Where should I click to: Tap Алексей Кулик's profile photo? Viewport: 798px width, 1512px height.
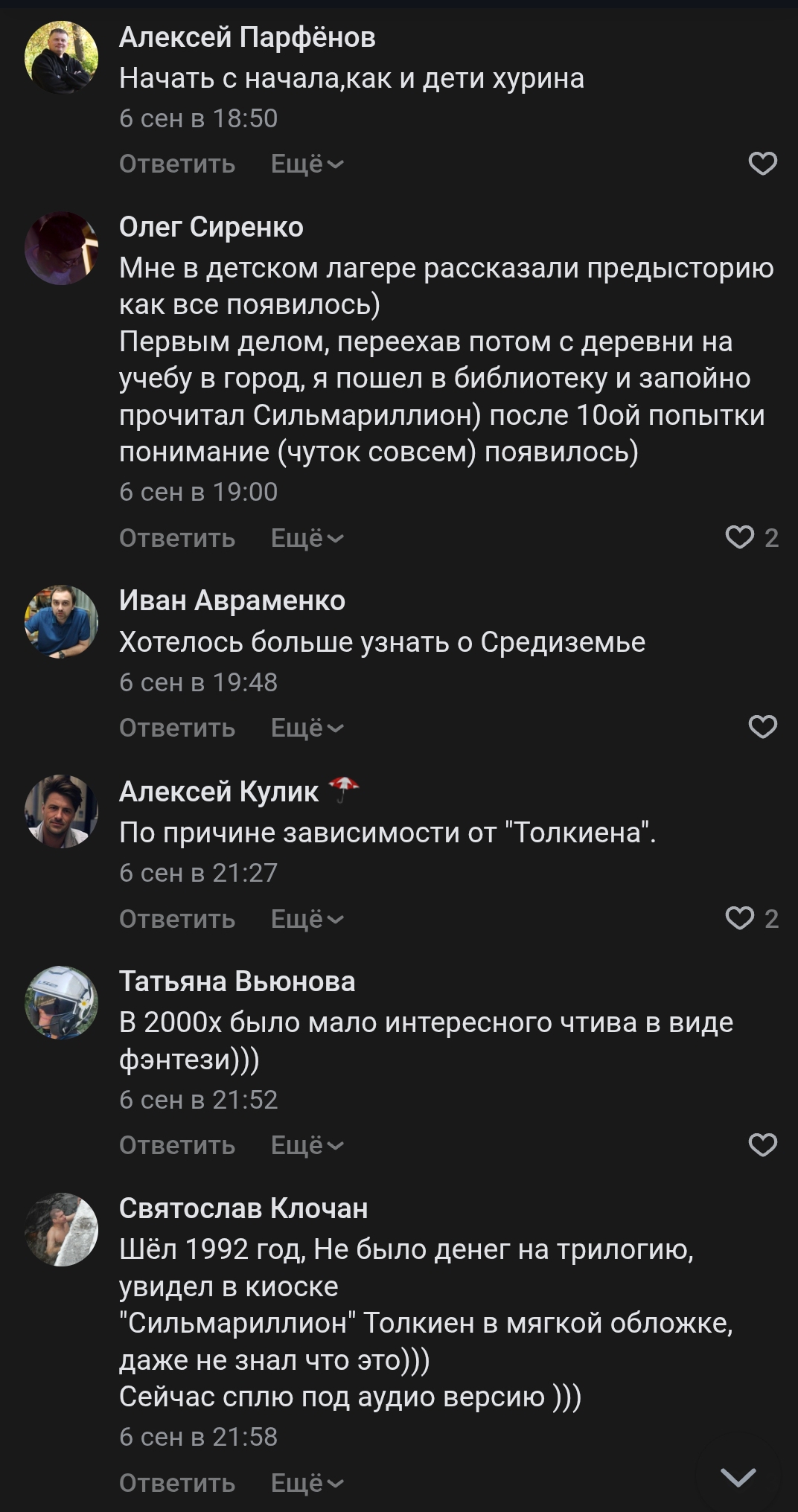(x=61, y=812)
